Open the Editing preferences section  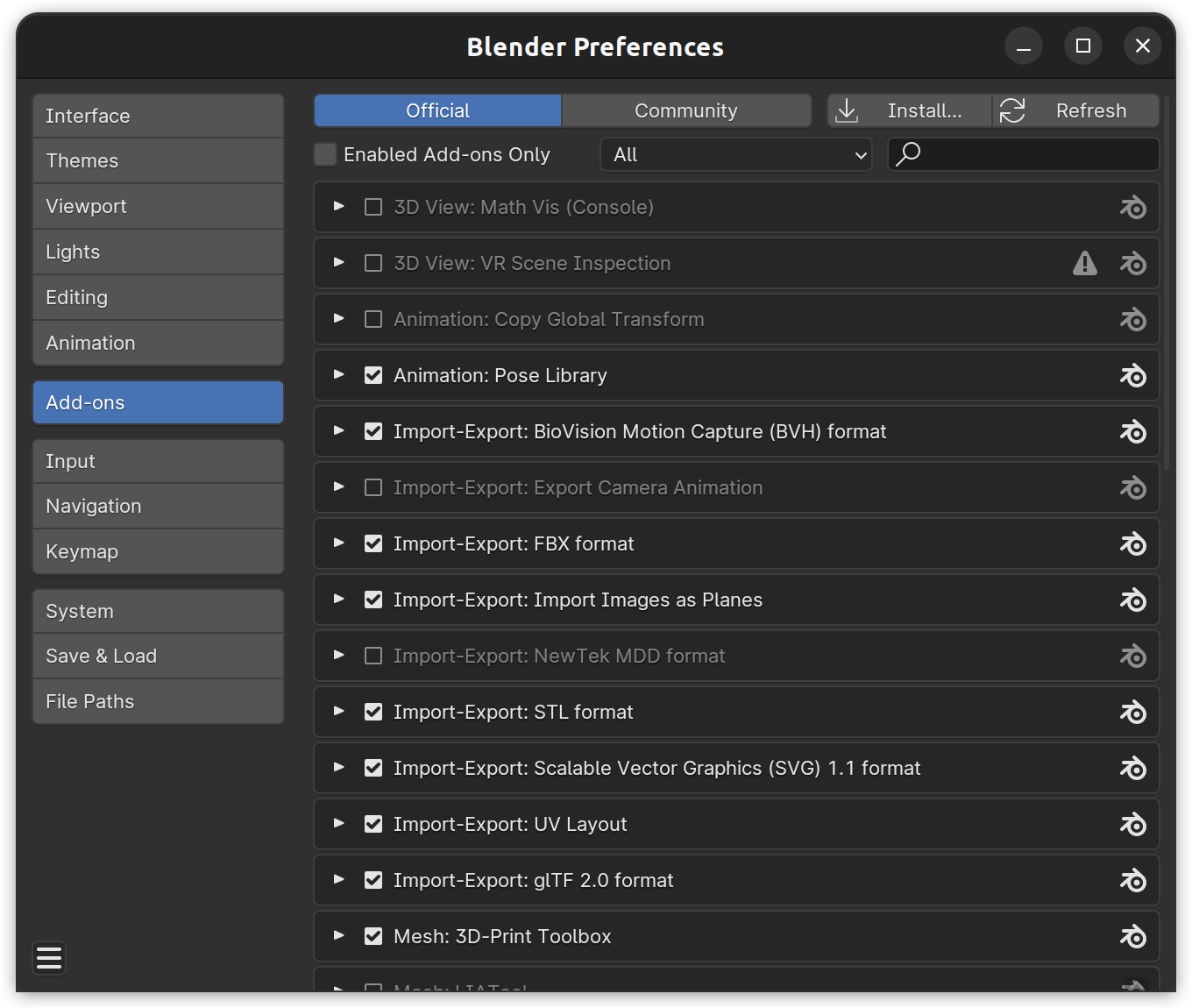[158, 297]
